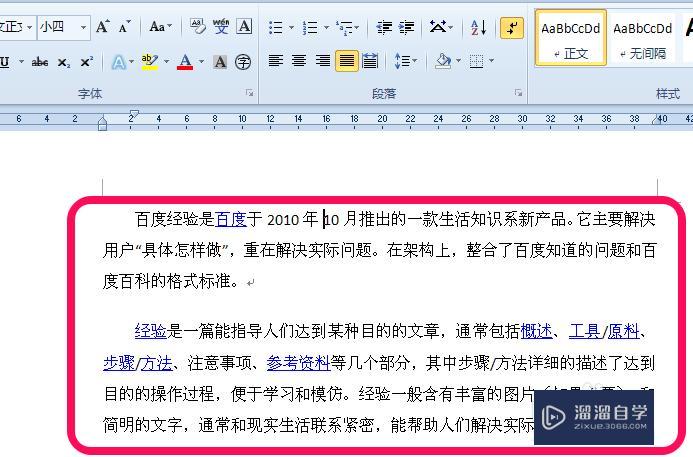Screen dimensions: 693x457
Task: Click the Sort A-Z icon
Action: pos(479,28)
